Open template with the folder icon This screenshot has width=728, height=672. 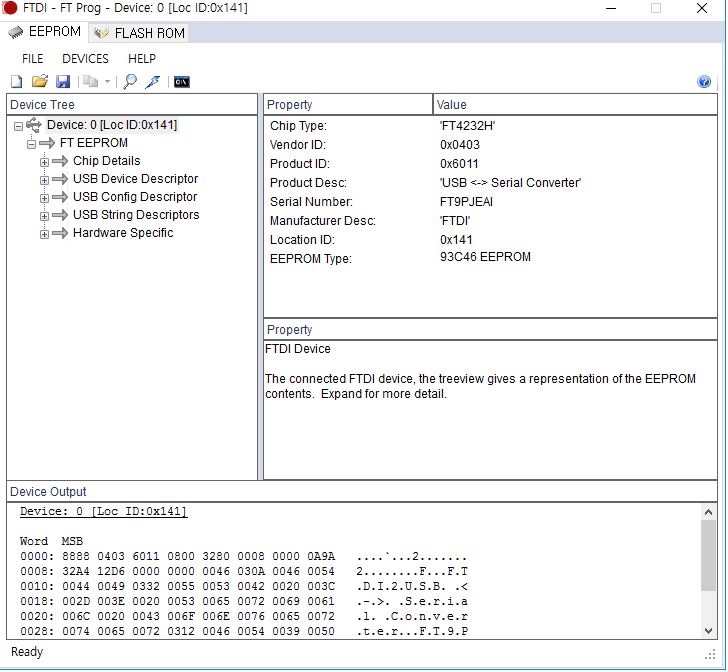tap(40, 82)
